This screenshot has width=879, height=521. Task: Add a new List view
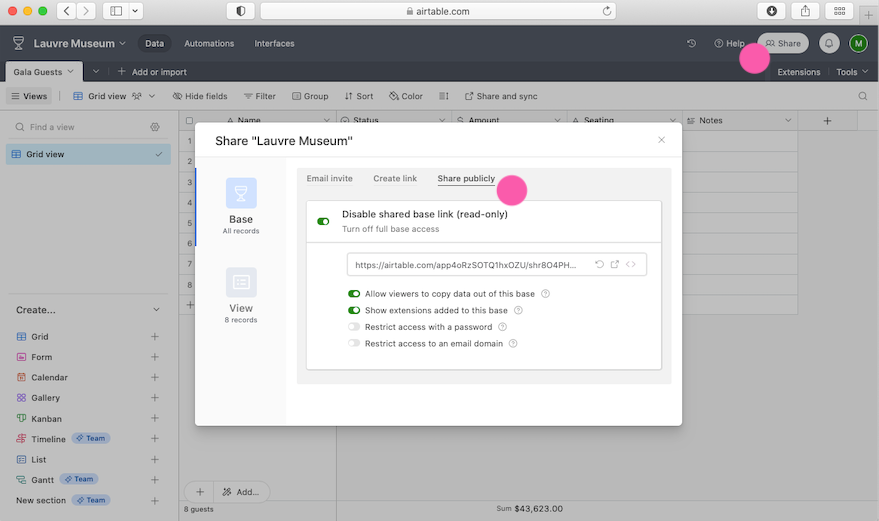[155, 459]
